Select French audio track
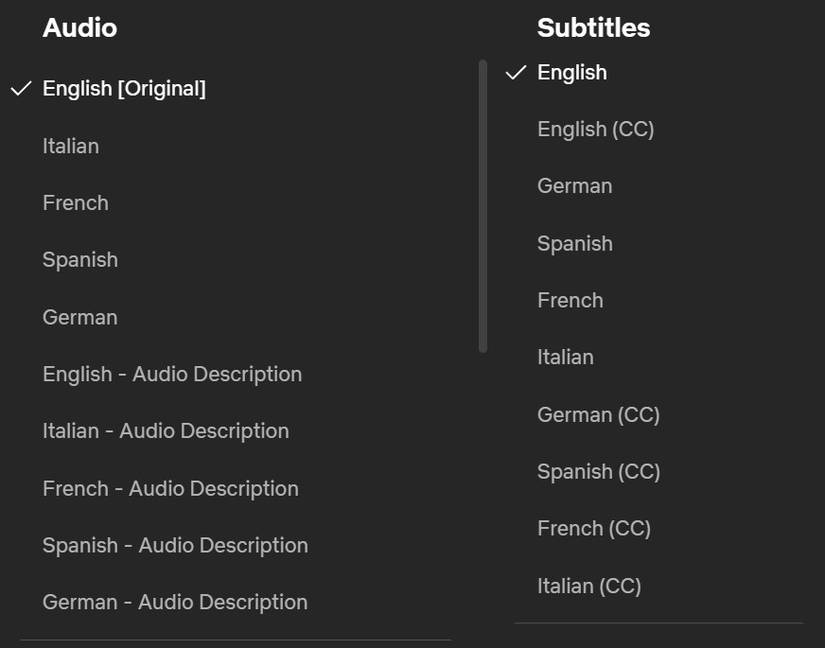The height and width of the screenshot is (648, 825). click(75, 203)
